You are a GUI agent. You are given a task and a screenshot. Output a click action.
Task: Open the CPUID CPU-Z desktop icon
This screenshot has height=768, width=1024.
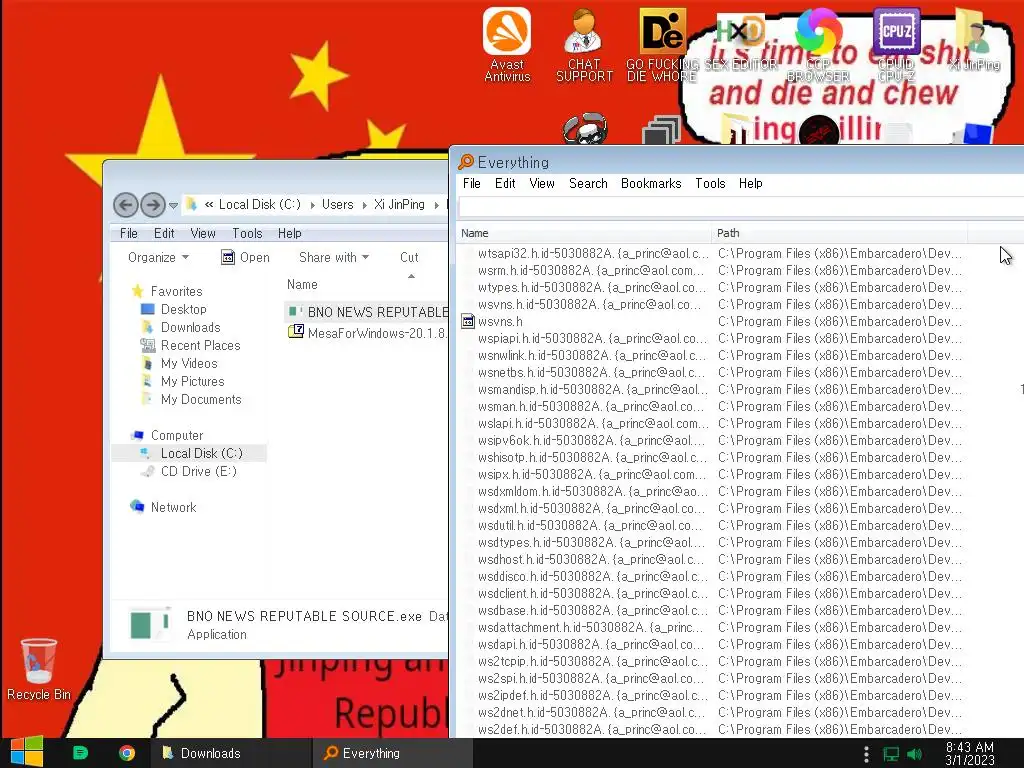point(896,44)
